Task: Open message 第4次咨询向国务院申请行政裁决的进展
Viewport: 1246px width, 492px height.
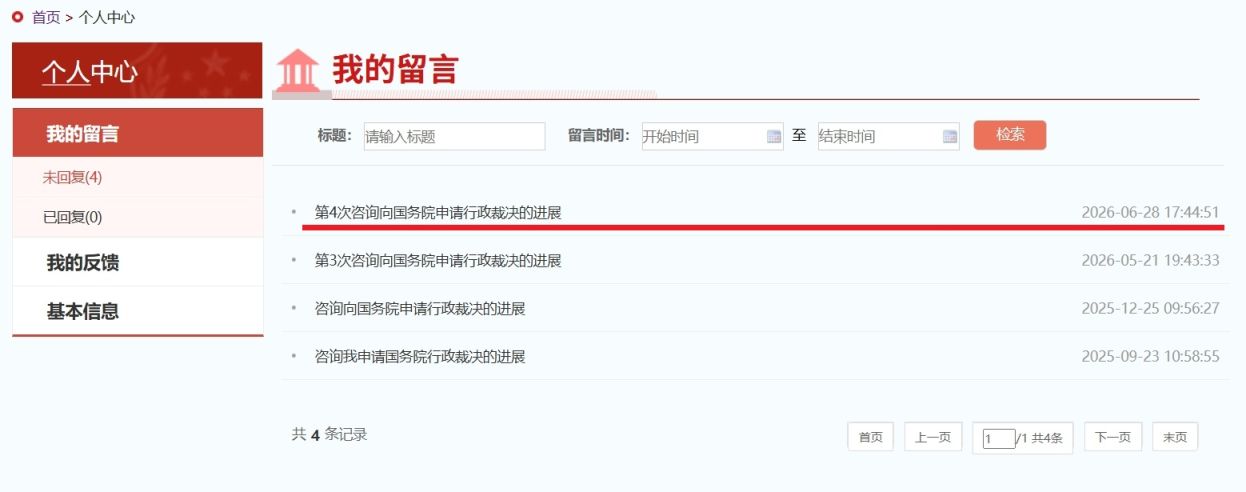Action: pyautogui.click(x=438, y=213)
